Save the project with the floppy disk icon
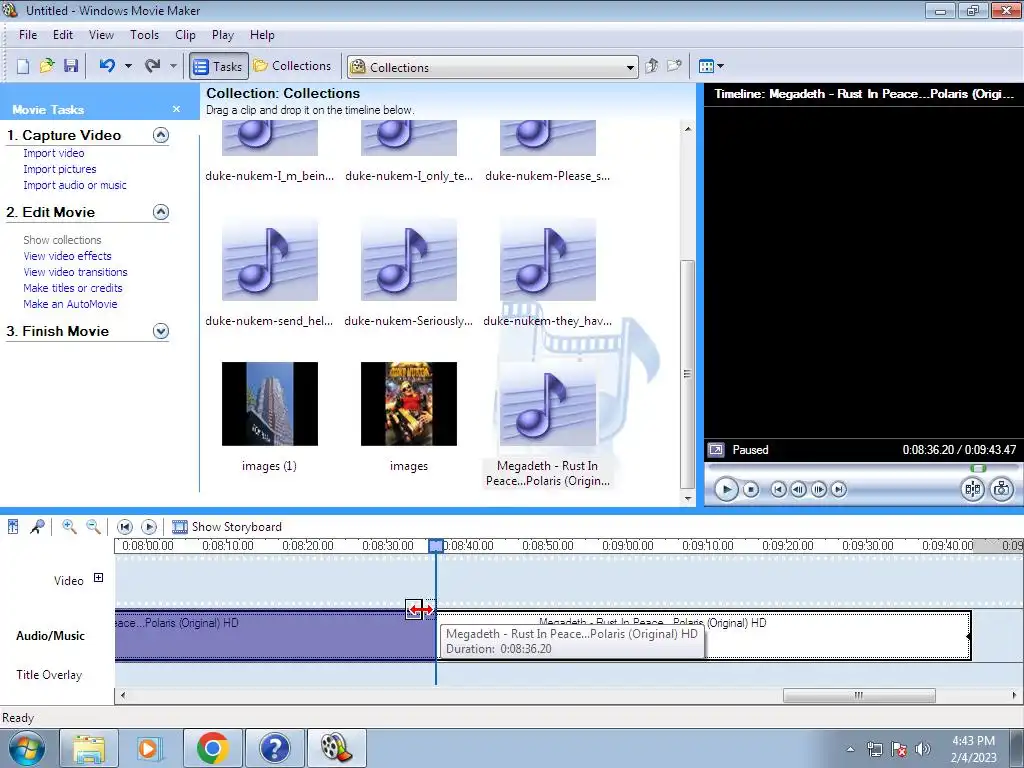This screenshot has height=768, width=1024. pyautogui.click(x=71, y=66)
